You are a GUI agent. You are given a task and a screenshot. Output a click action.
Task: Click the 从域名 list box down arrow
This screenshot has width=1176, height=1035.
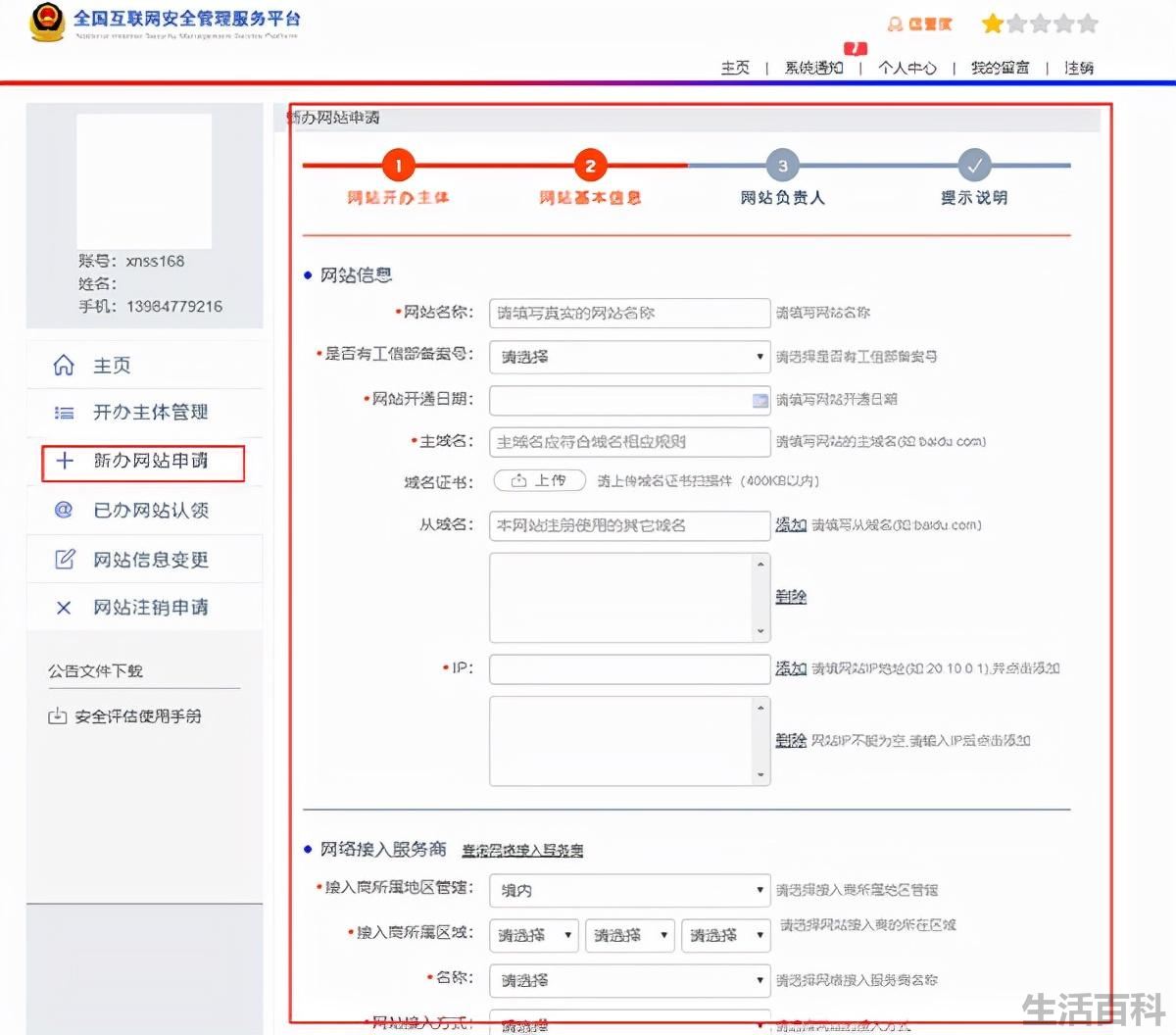pos(761,631)
